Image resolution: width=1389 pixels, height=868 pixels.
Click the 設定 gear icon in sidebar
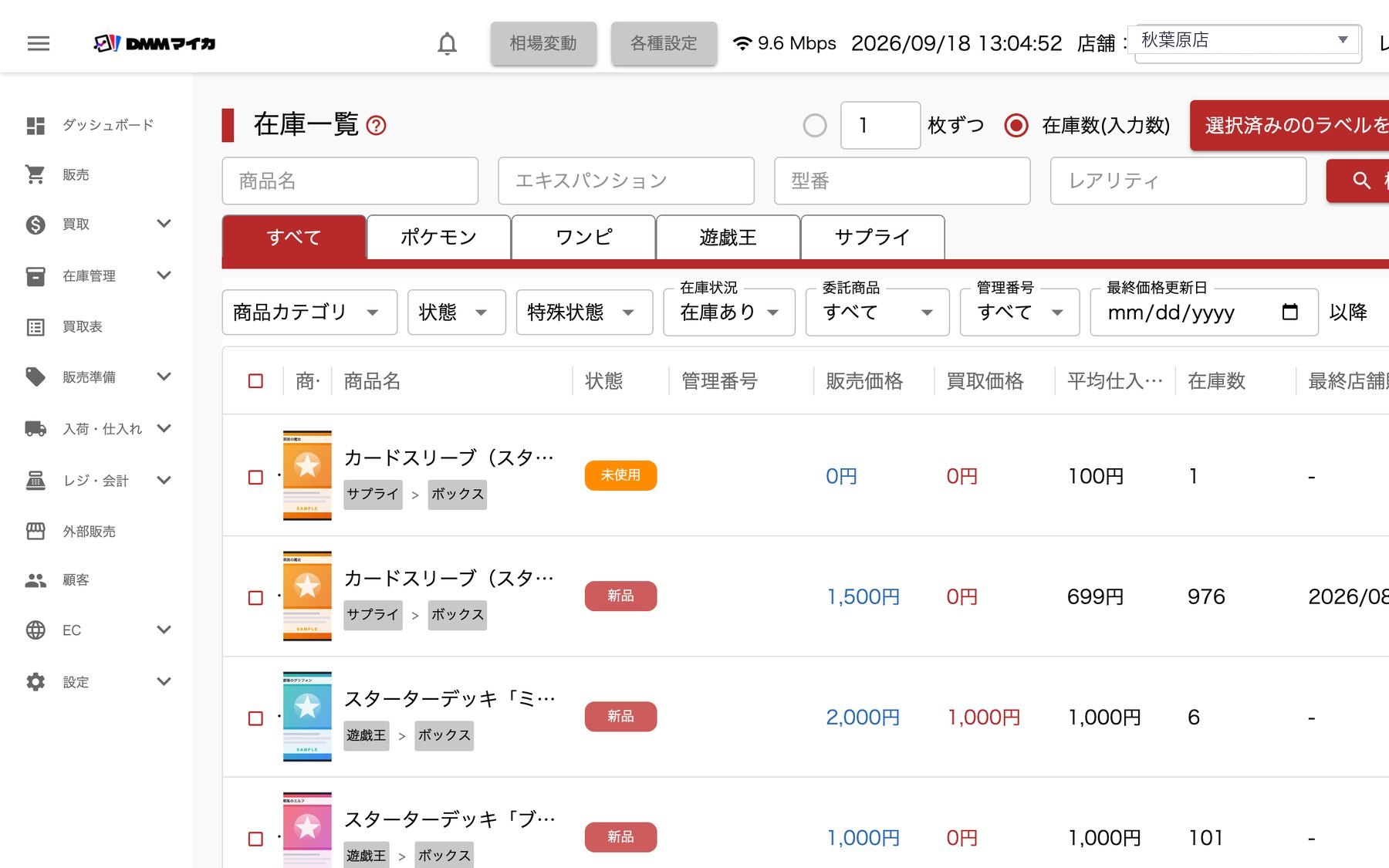35,682
